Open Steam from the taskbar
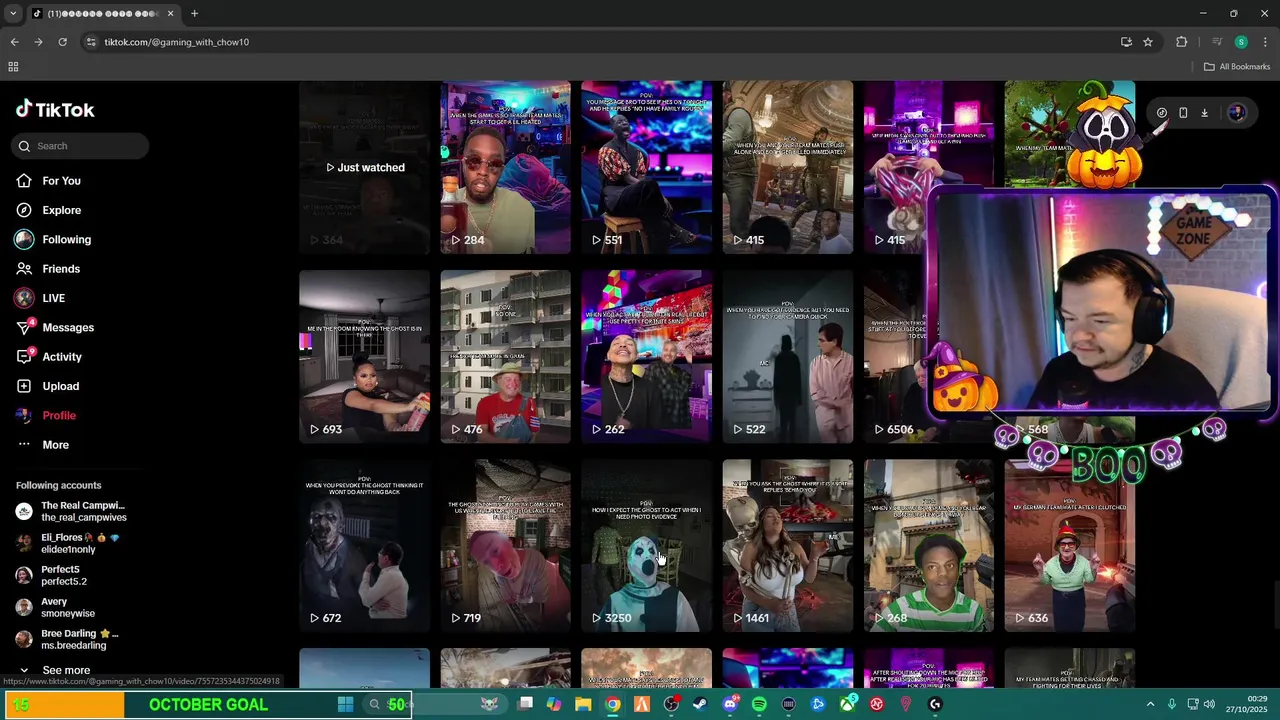This screenshot has height=720, width=1280. 700,705
